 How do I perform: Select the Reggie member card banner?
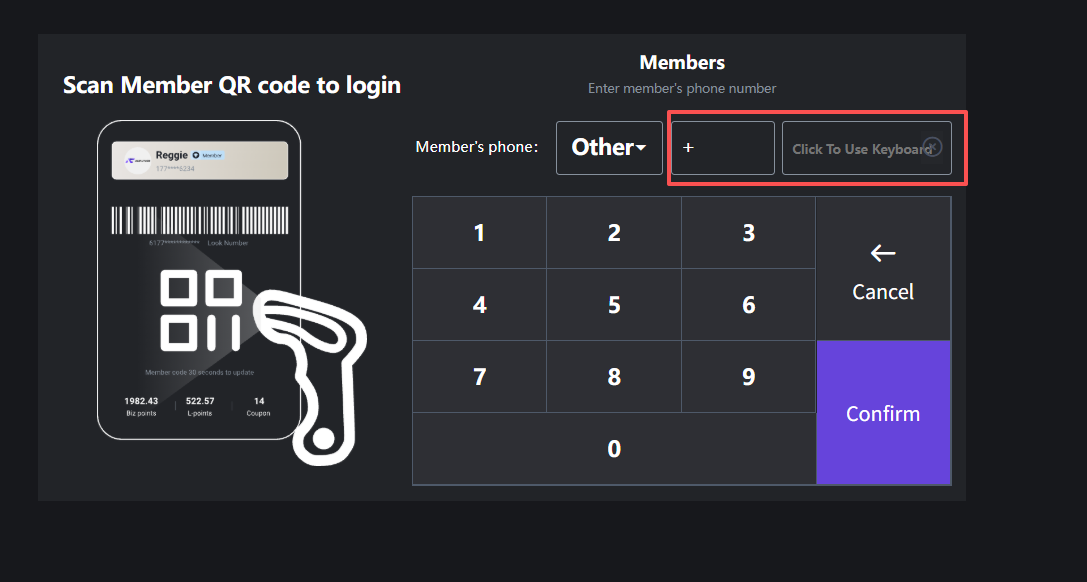pyautogui.click(x=199, y=161)
